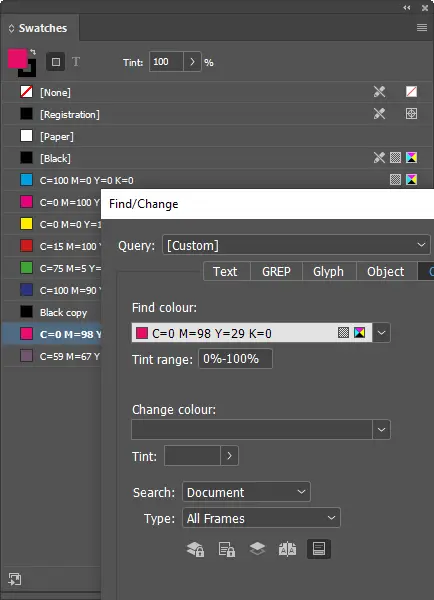The height and width of the screenshot is (600, 434).
Task: Toggle include parent pages option
Action: click(287, 549)
